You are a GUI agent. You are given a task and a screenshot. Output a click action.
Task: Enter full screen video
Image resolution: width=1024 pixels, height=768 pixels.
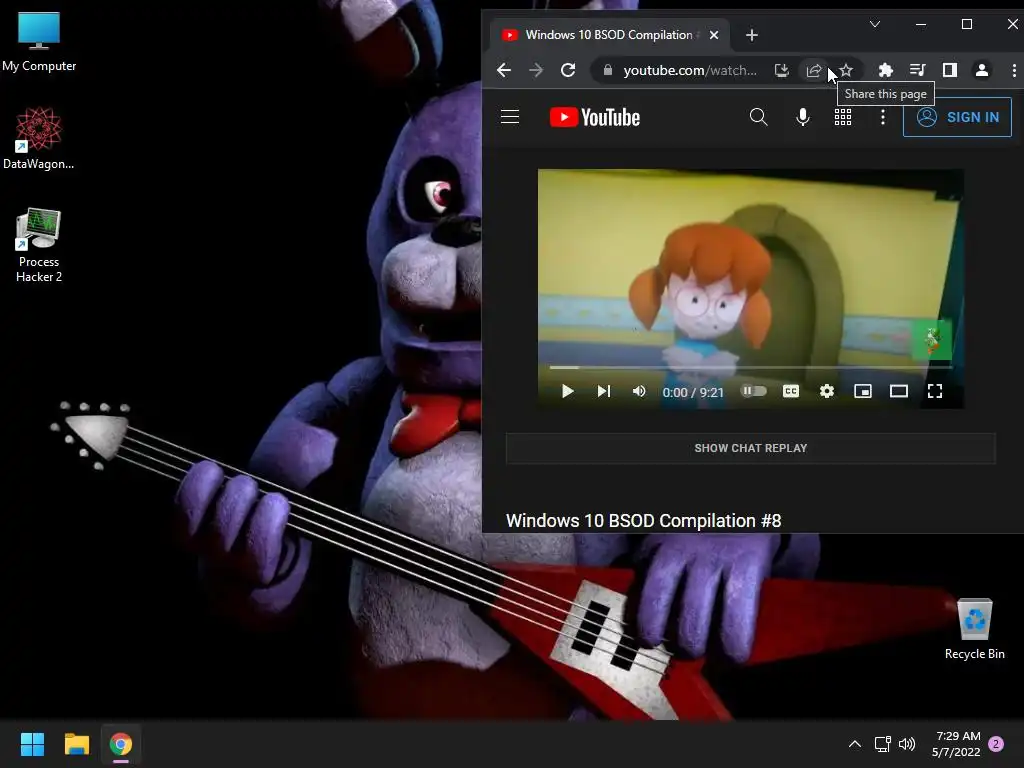[935, 391]
